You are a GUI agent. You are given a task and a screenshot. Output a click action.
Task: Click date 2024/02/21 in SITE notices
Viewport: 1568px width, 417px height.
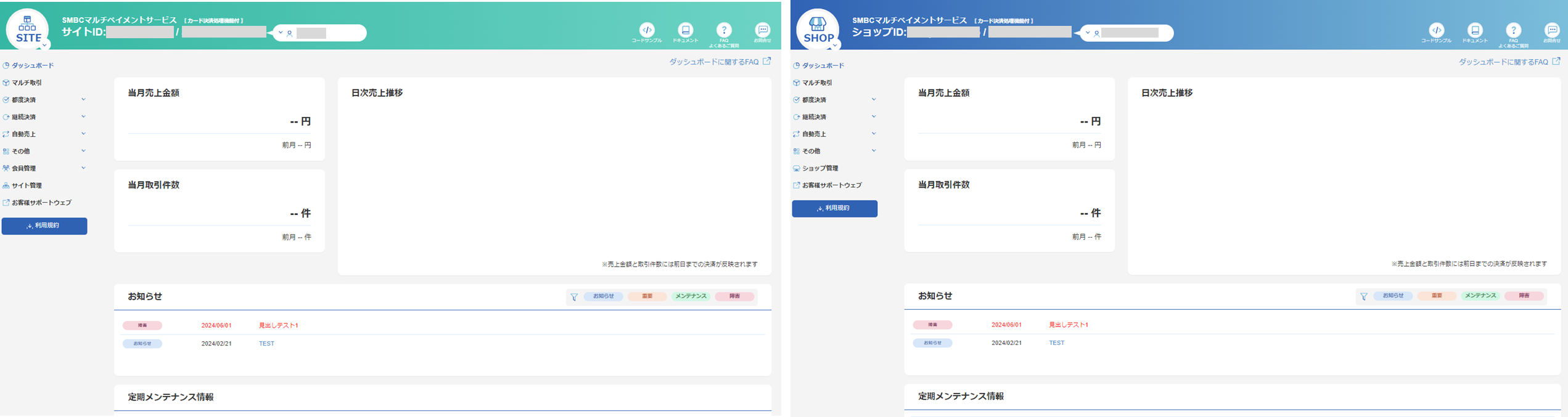pyautogui.click(x=216, y=344)
